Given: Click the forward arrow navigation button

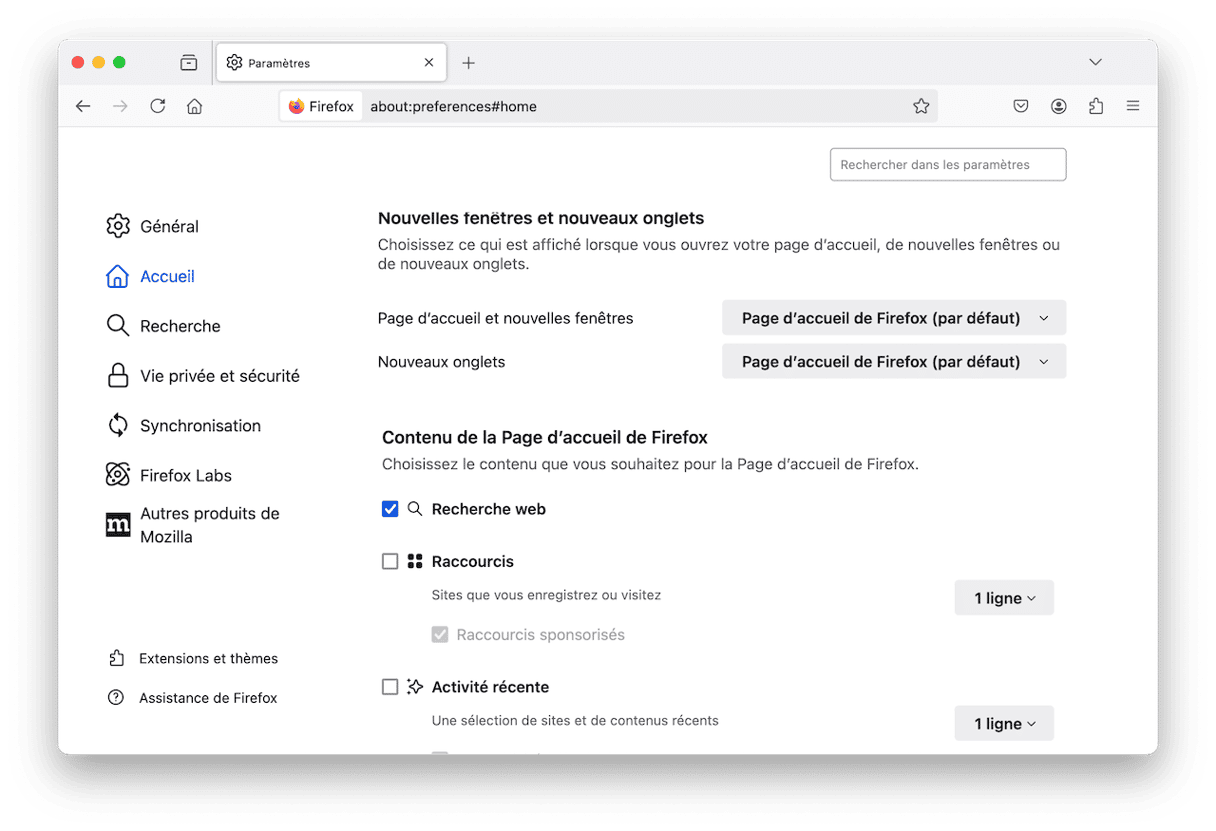Looking at the screenshot, I should click(120, 106).
